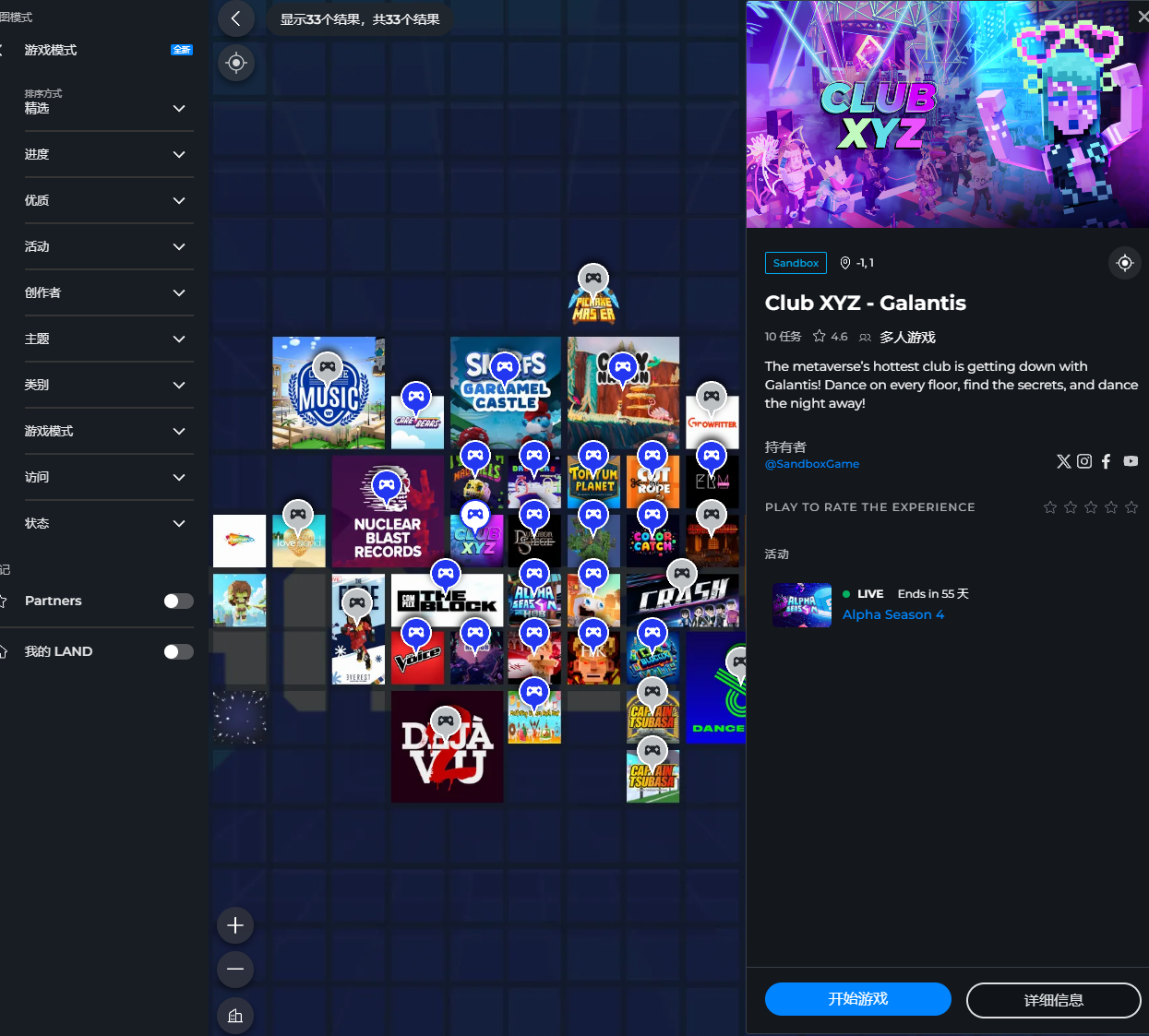Click the back arrow above the map
1149x1036 pixels.
tap(236, 18)
